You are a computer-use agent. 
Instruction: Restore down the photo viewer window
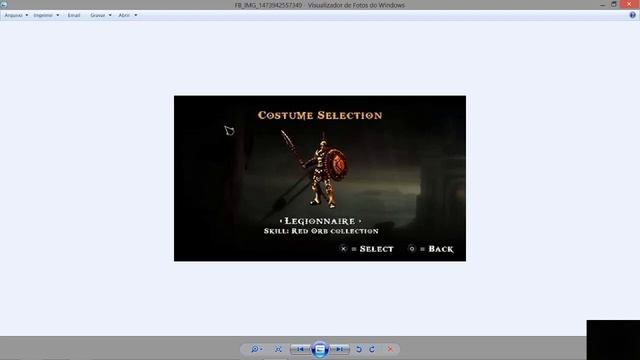614,4
